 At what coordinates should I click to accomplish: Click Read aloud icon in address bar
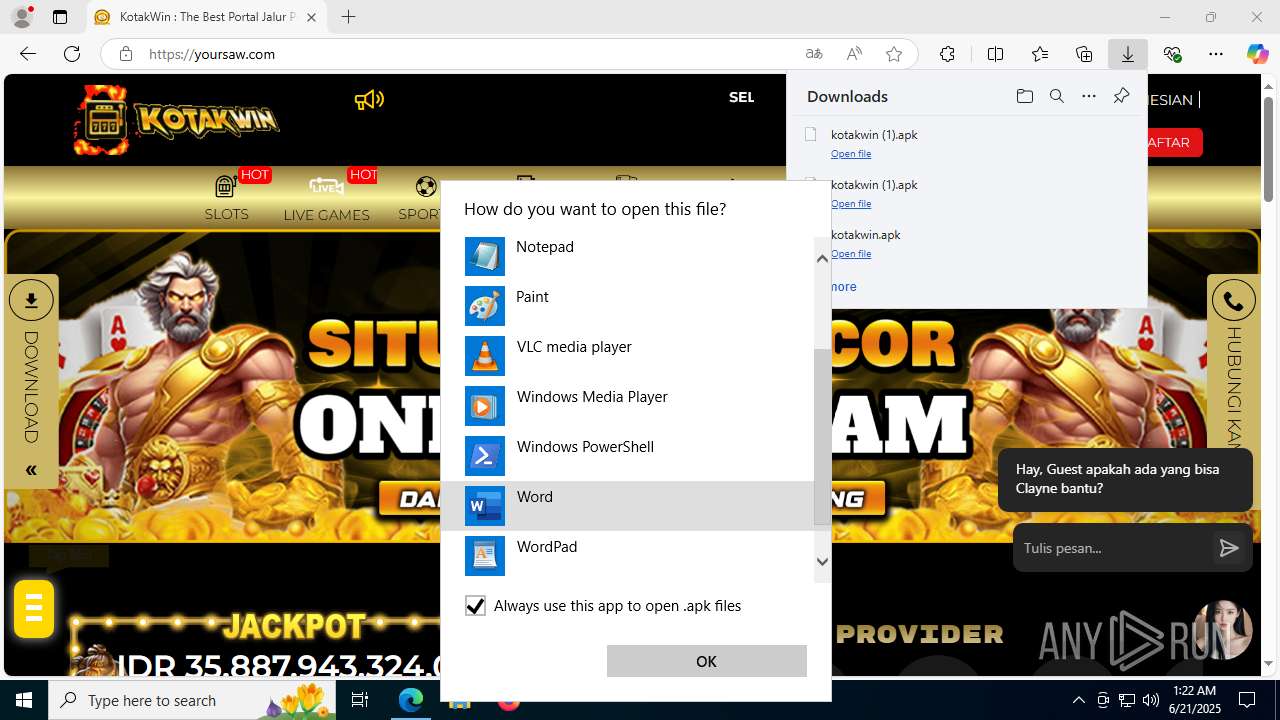tap(854, 54)
